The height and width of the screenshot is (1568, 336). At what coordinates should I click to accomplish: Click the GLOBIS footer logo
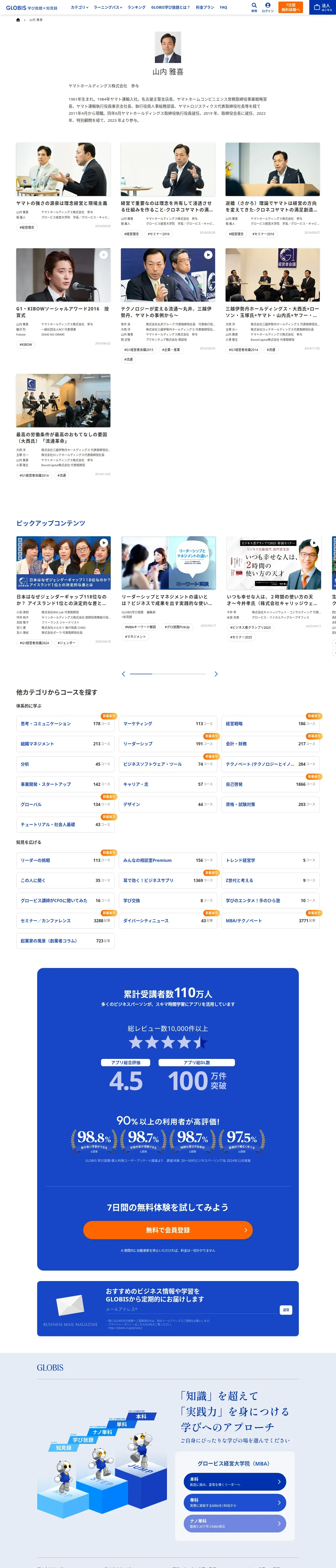(x=50, y=1368)
